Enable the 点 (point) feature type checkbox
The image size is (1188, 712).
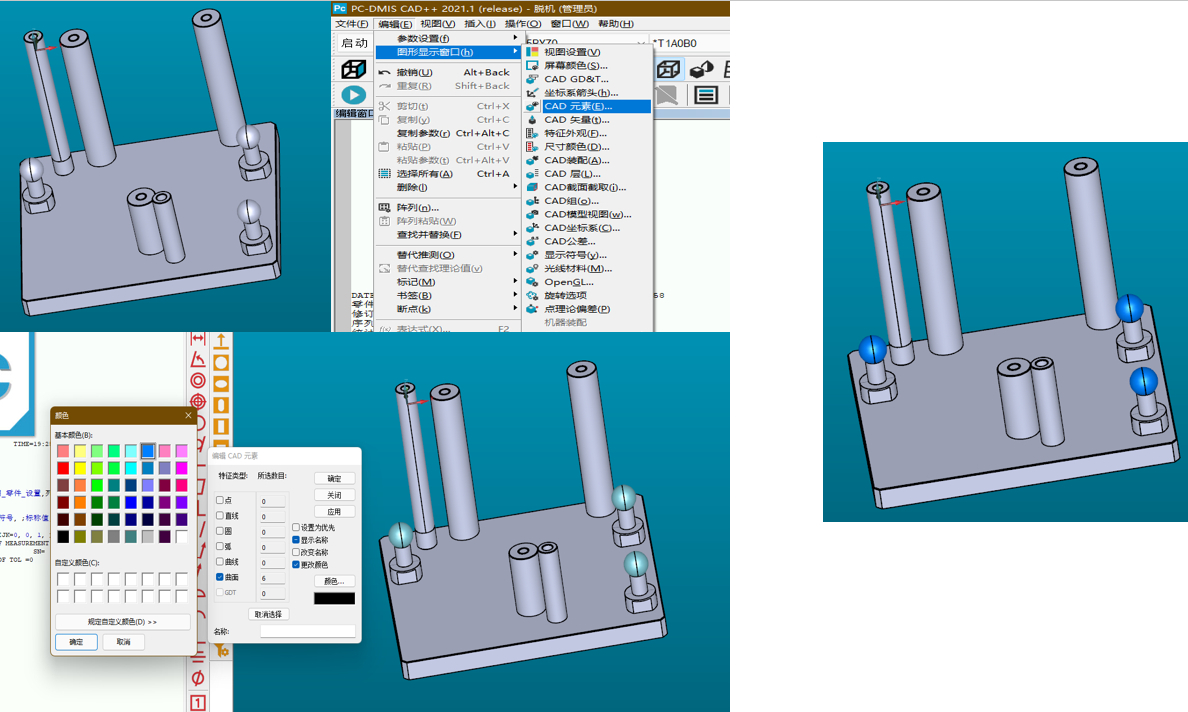220,500
